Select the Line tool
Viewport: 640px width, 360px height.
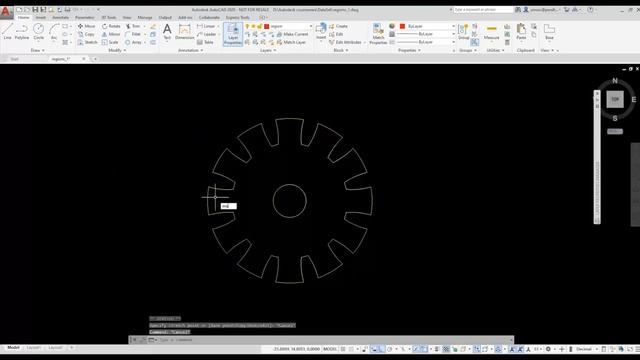(7, 31)
